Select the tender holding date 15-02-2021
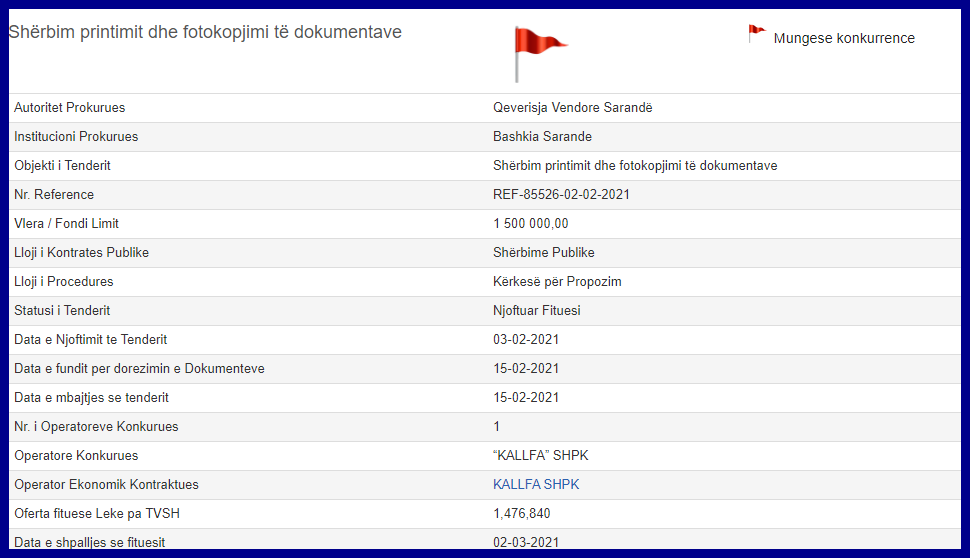Screen dimensions: 970x558 [526, 398]
